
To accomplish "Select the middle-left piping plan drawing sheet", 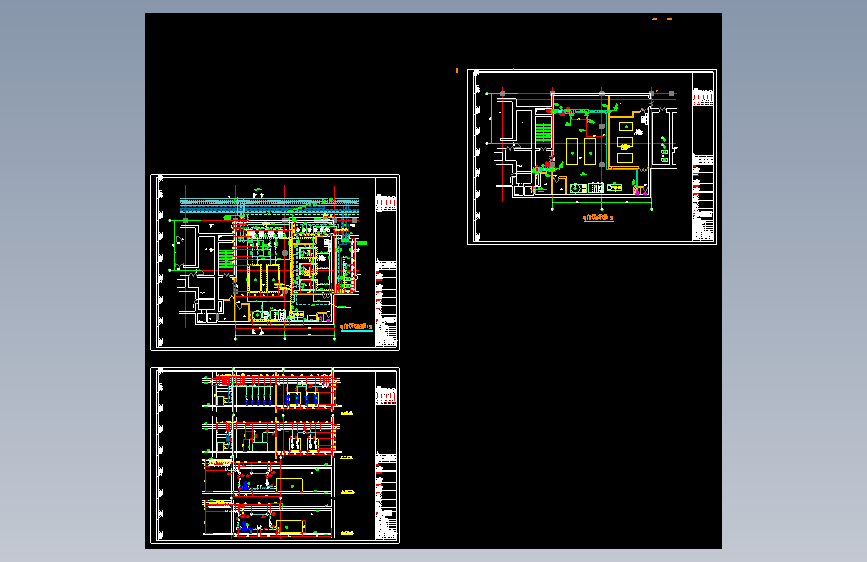I will pos(275,262).
